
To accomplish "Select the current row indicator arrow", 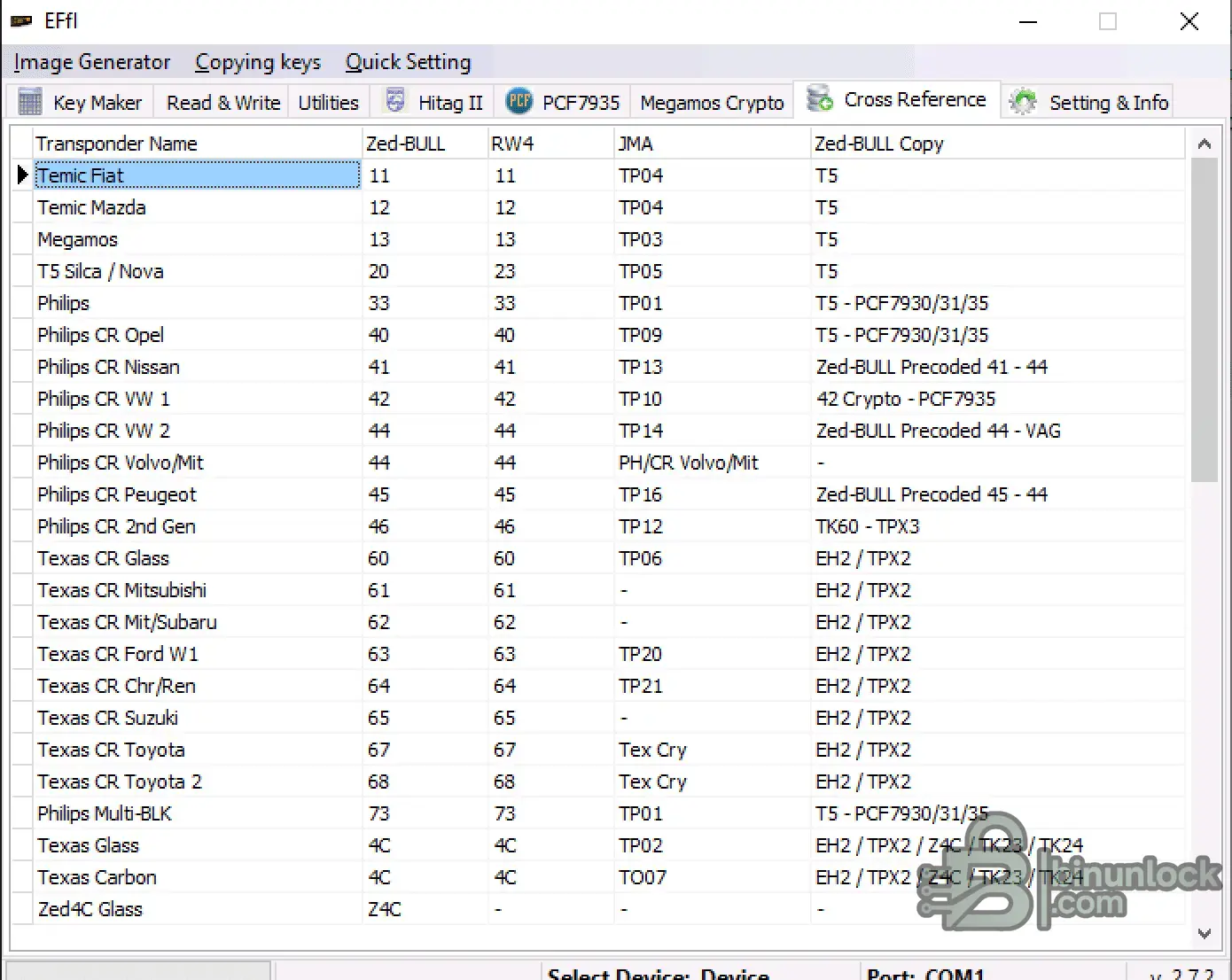I will 22,175.
